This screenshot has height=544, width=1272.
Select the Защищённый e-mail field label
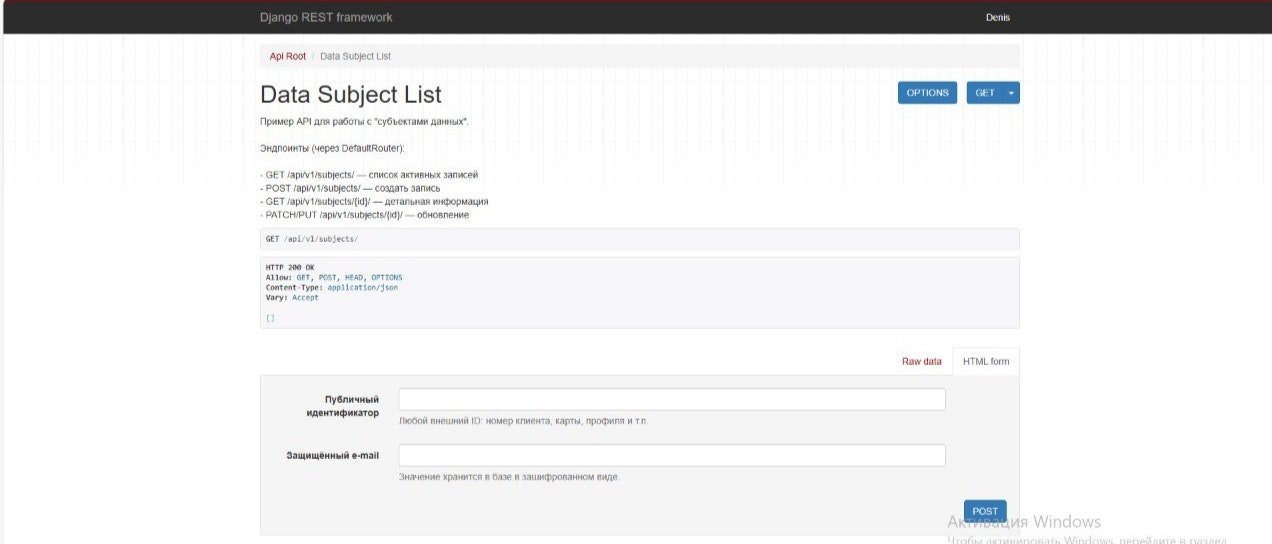tap(333, 455)
